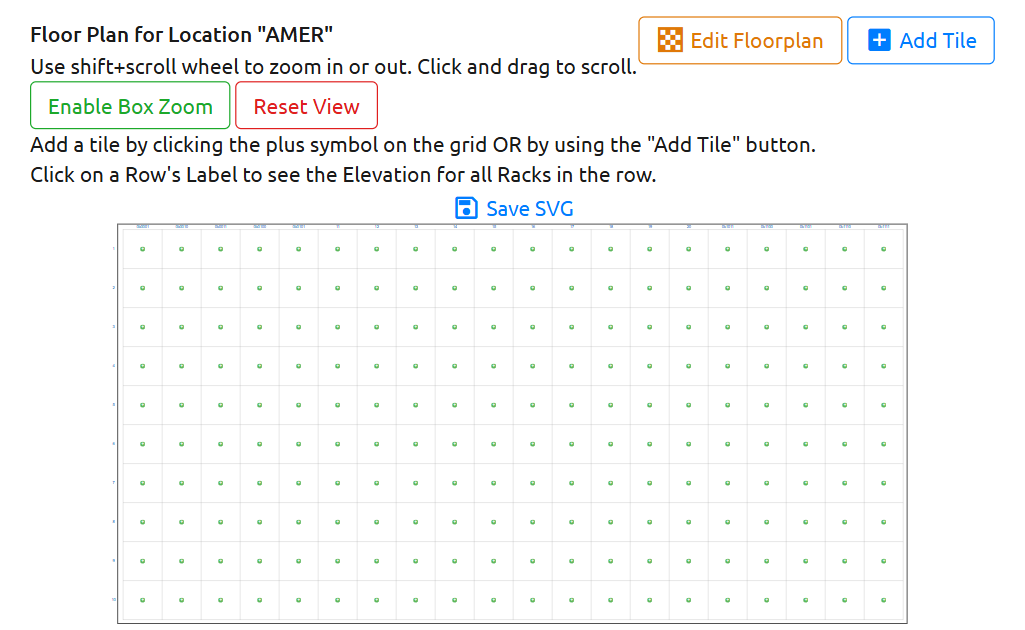
Task: Add tile at row 1, first column plus
Action: coord(142,249)
